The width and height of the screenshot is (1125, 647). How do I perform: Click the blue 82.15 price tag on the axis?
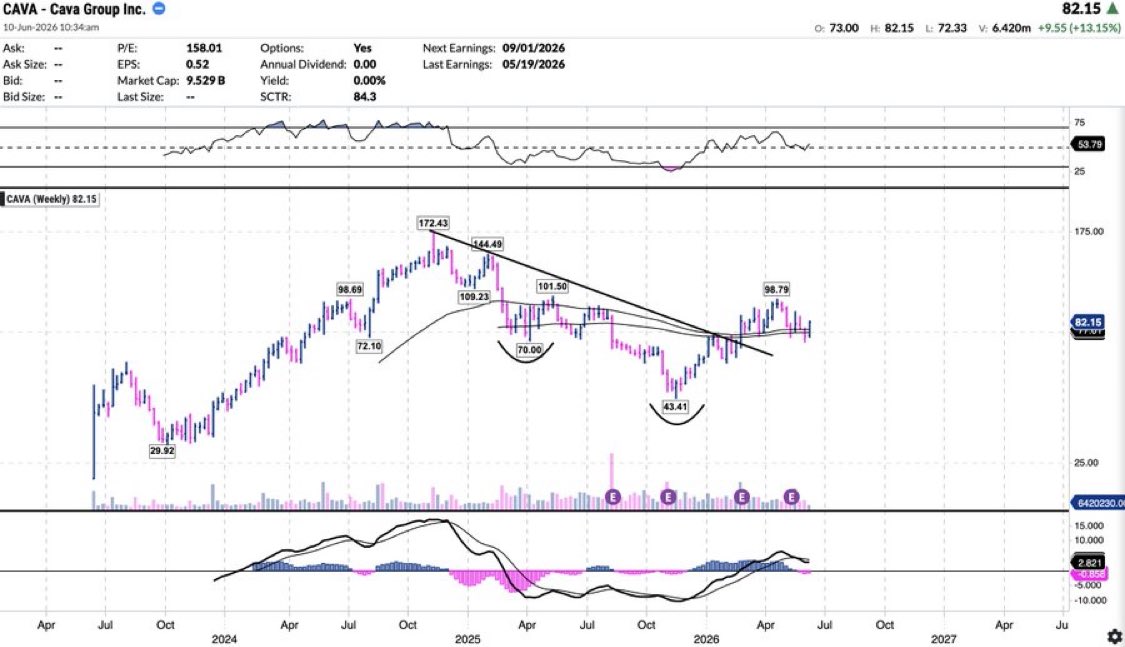[1088, 322]
